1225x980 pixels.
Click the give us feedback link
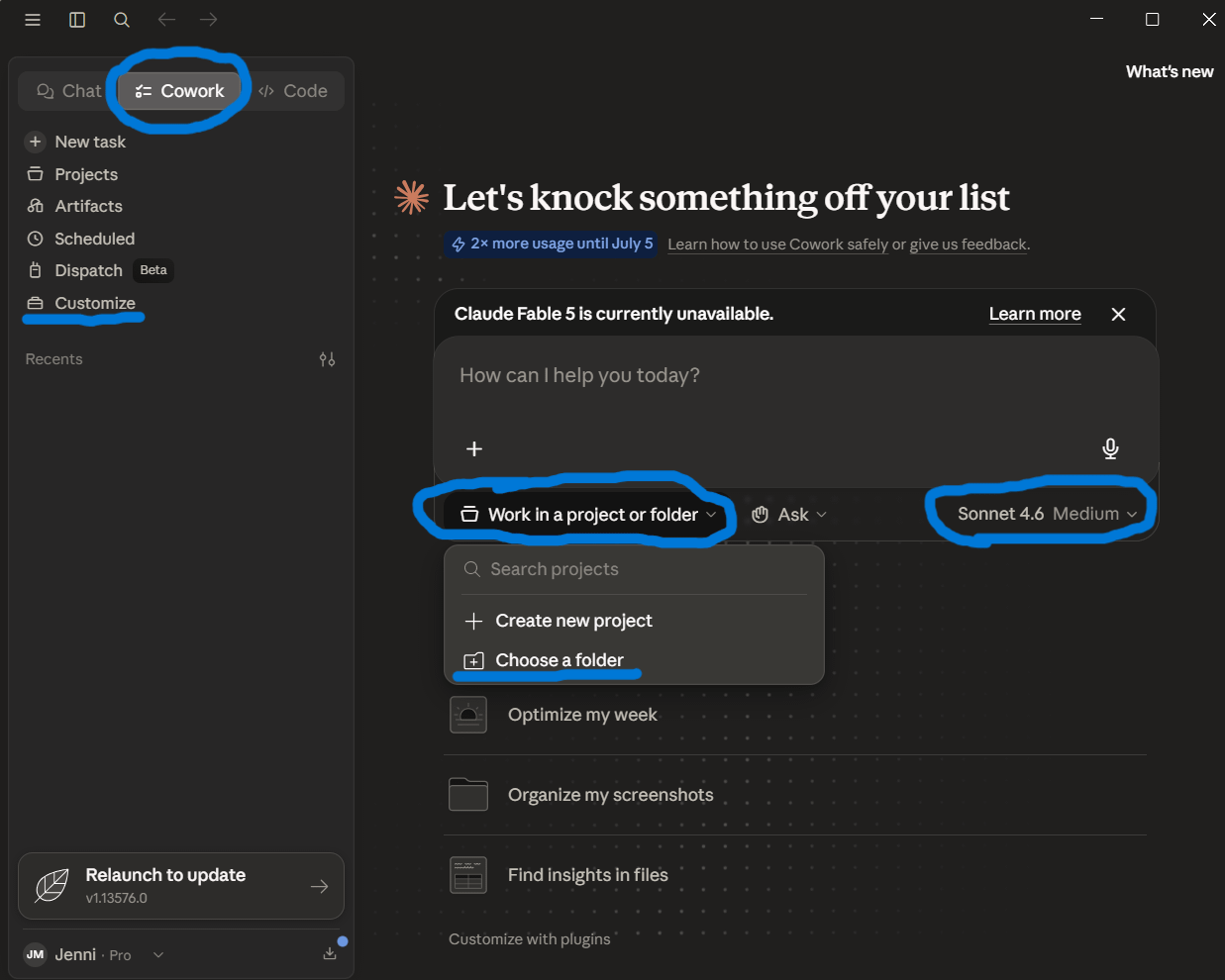coord(968,245)
